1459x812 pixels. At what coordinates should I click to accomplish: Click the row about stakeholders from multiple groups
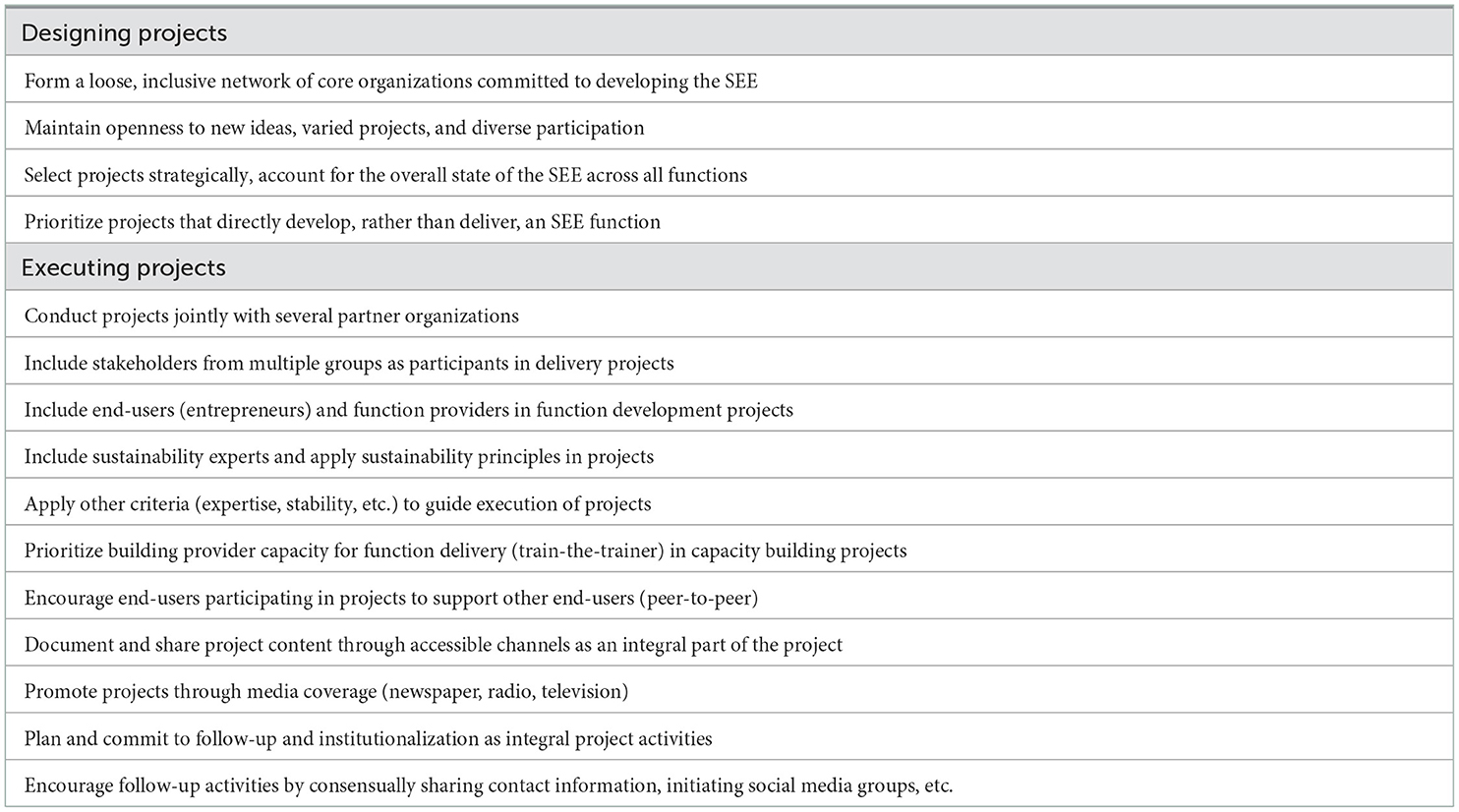349,364
